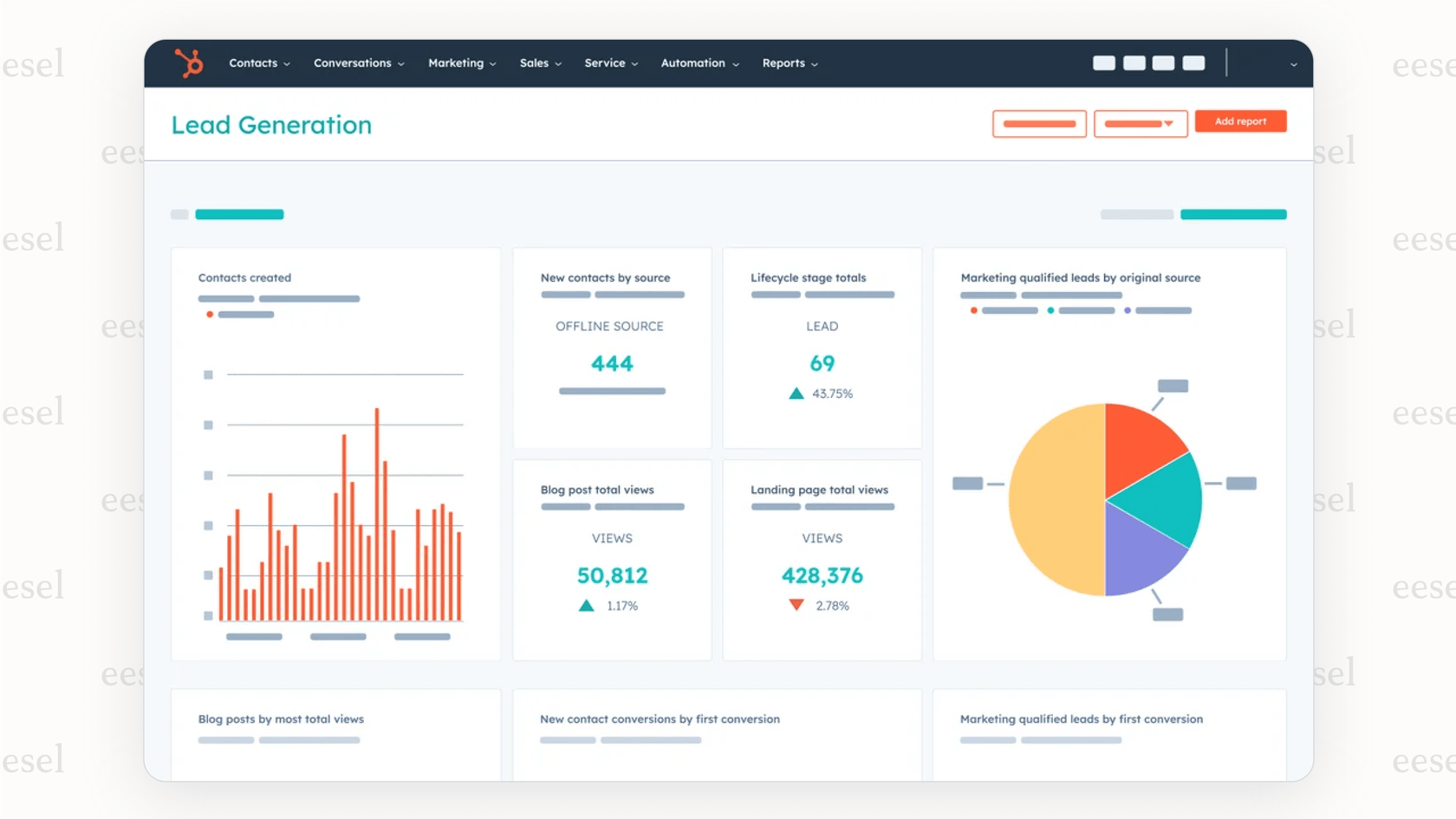Open the orange dropdown next to Add report

(1141, 123)
